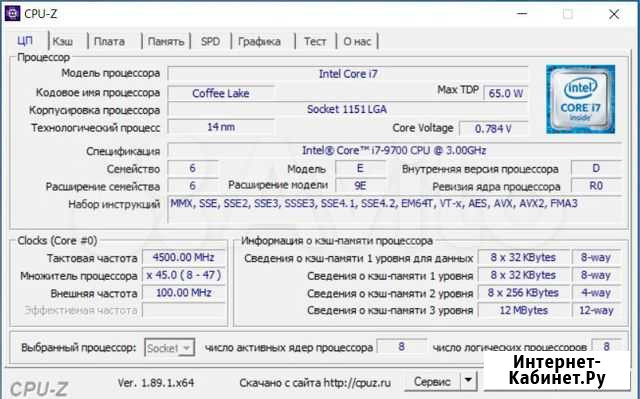
Task: Expand the arrow next to Сервис button
Action: pos(468,382)
